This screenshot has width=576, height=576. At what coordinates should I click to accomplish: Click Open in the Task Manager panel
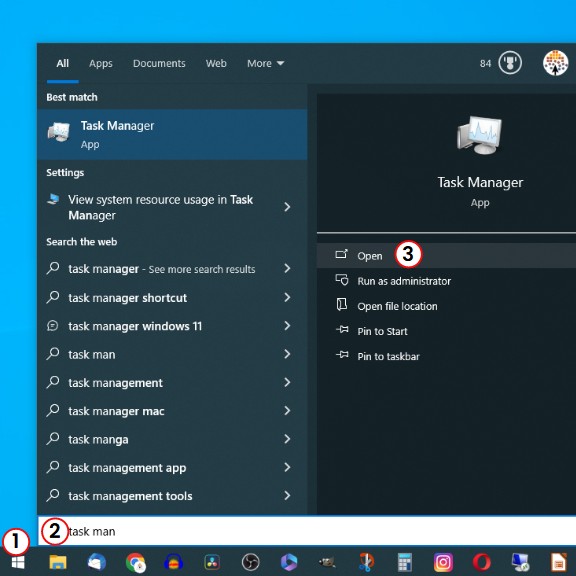point(446,255)
